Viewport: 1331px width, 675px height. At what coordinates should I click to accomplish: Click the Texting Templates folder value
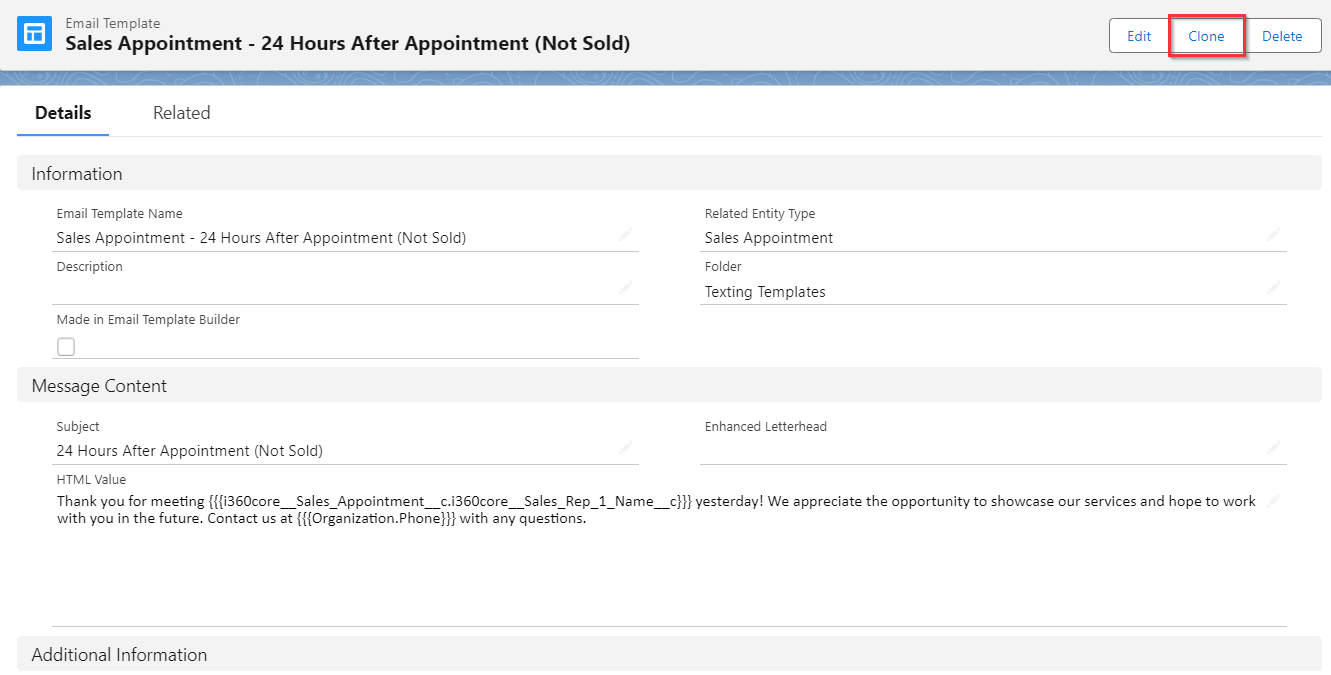765,292
